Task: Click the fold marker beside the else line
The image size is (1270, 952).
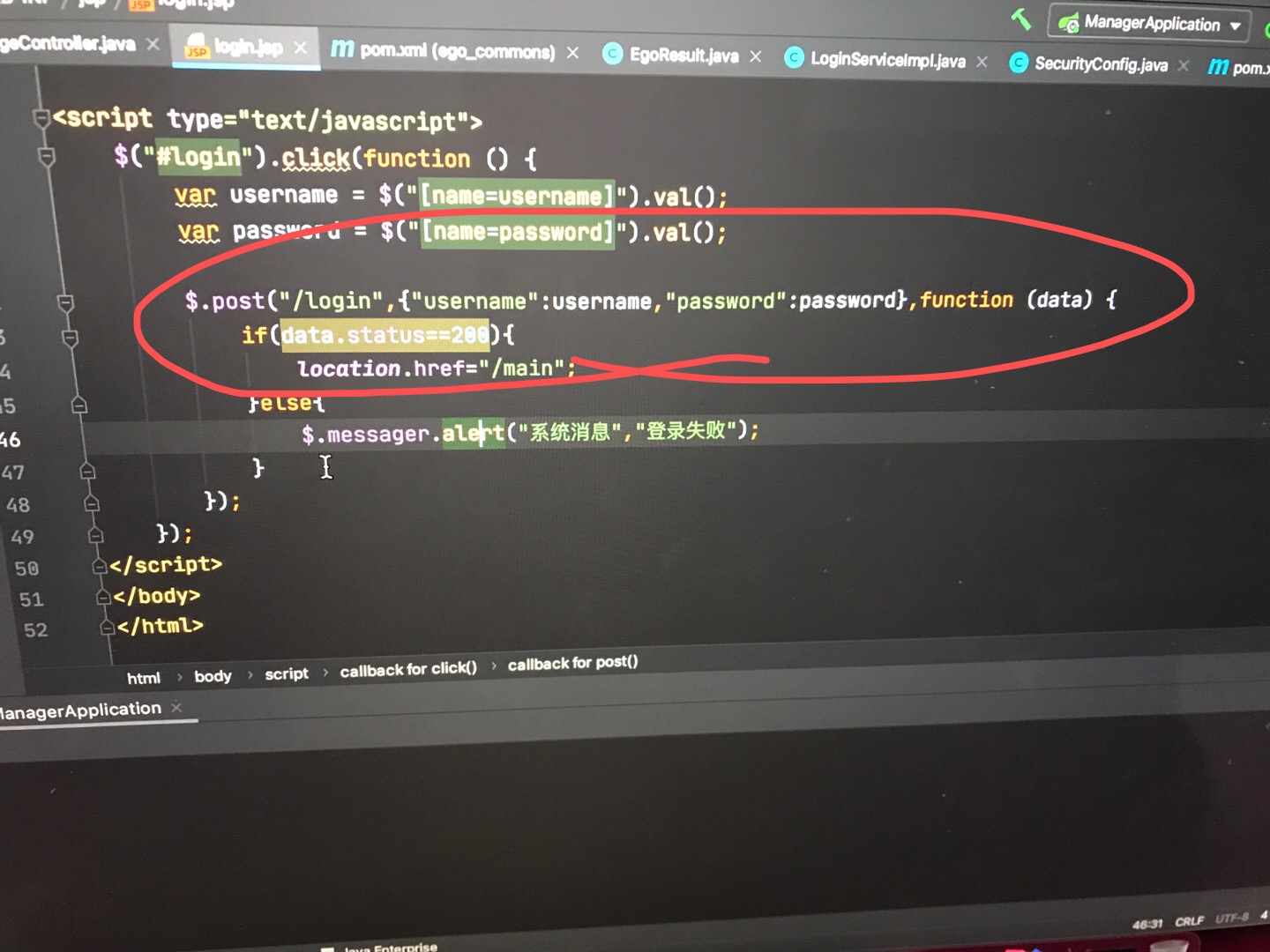Action: pyautogui.click(x=79, y=405)
